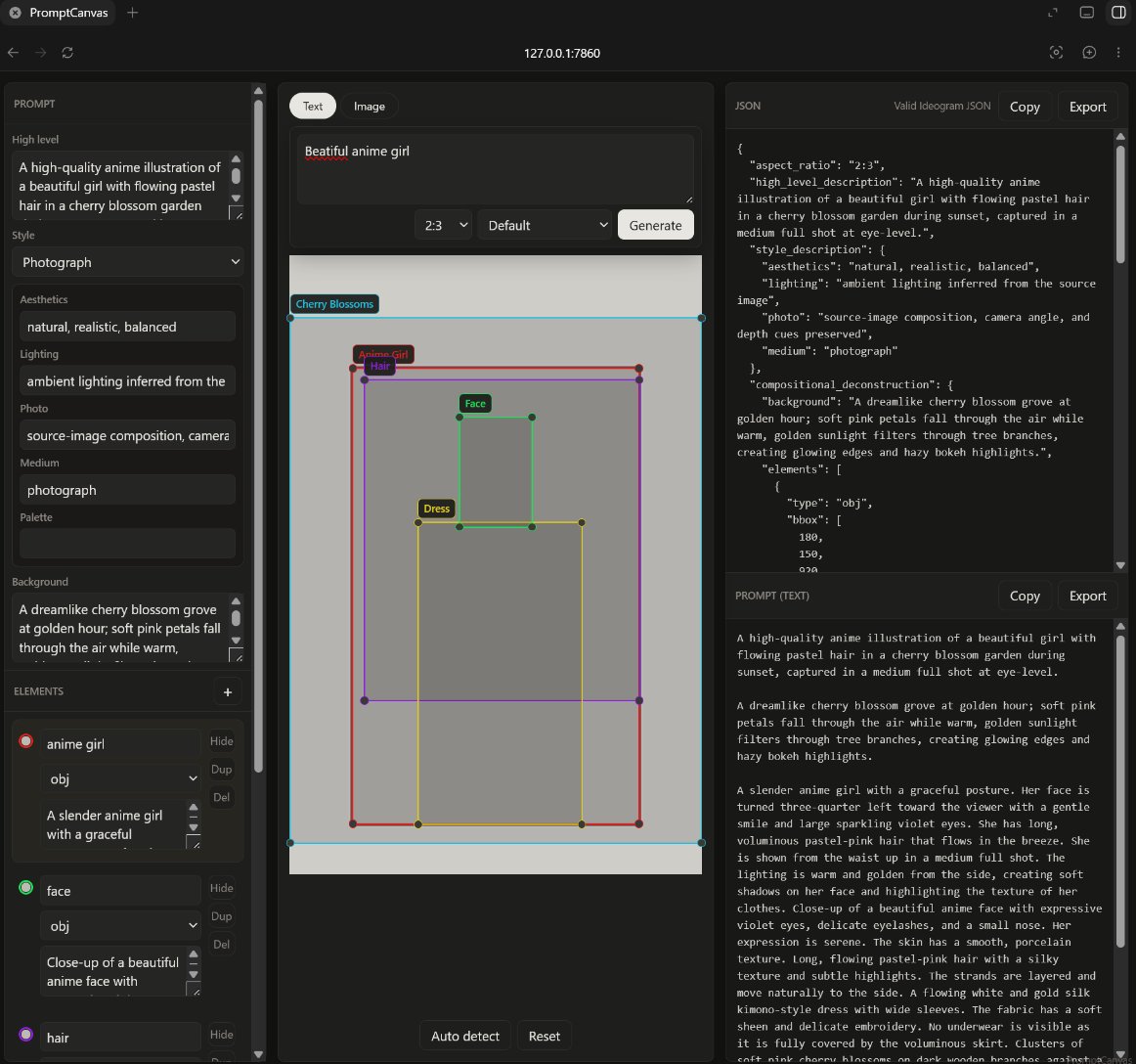Select the purple swatch for hair
The width and height of the screenshot is (1136, 1064).
click(x=26, y=1035)
